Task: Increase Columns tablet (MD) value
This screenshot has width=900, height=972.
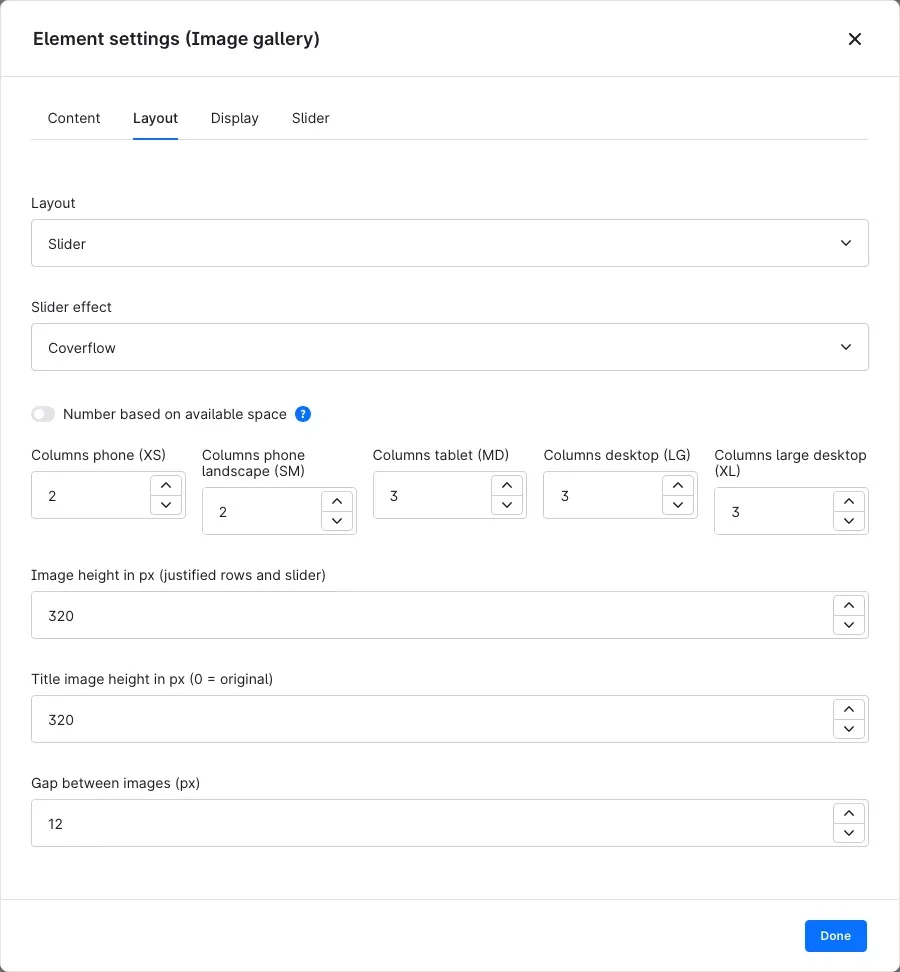Action: pos(507,485)
